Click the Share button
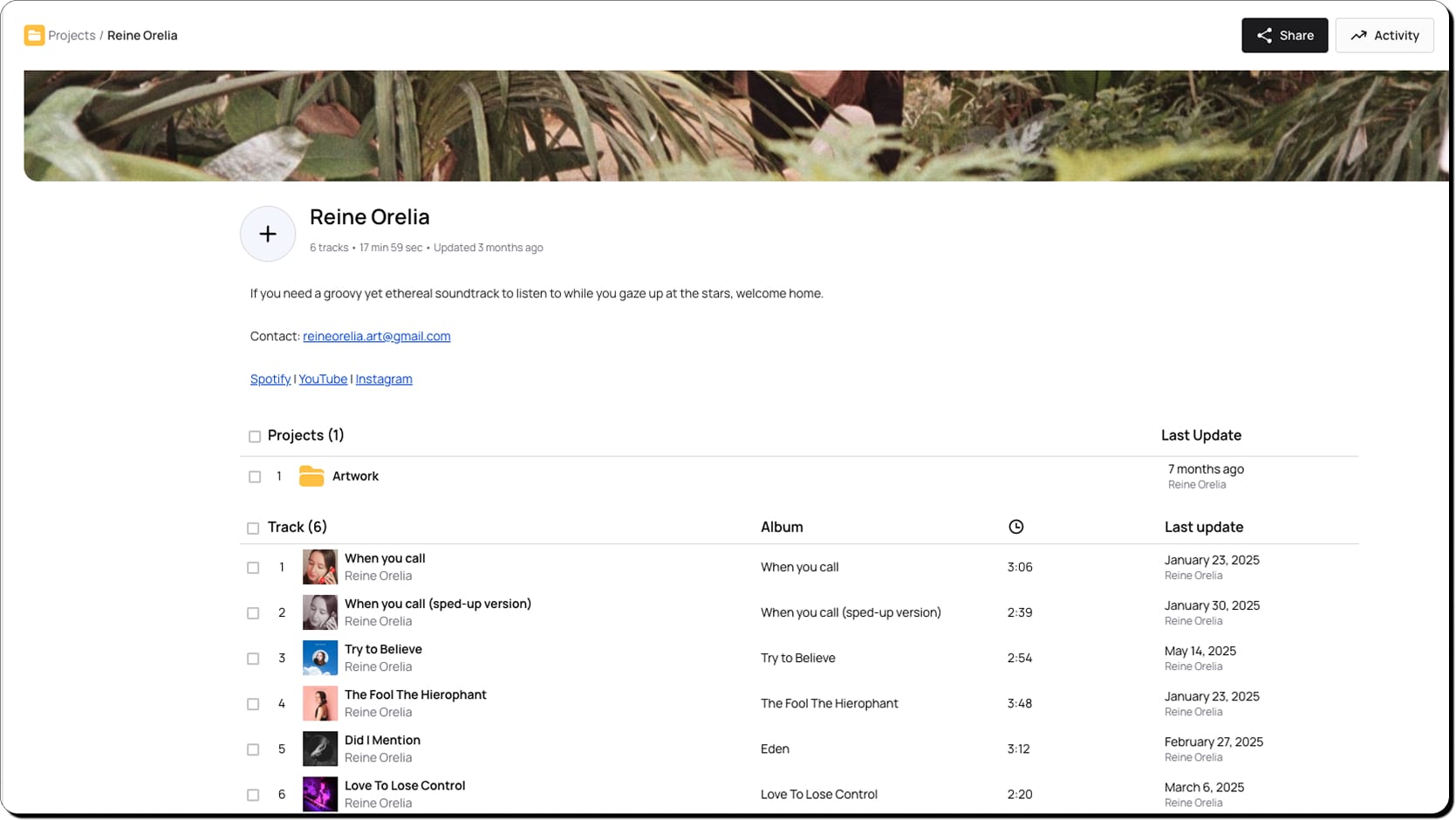Viewport: 1456px width, 820px height. click(1284, 36)
